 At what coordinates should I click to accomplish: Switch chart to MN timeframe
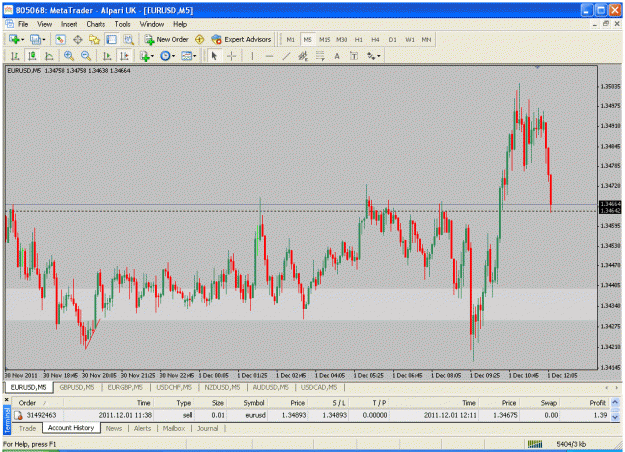[426, 39]
